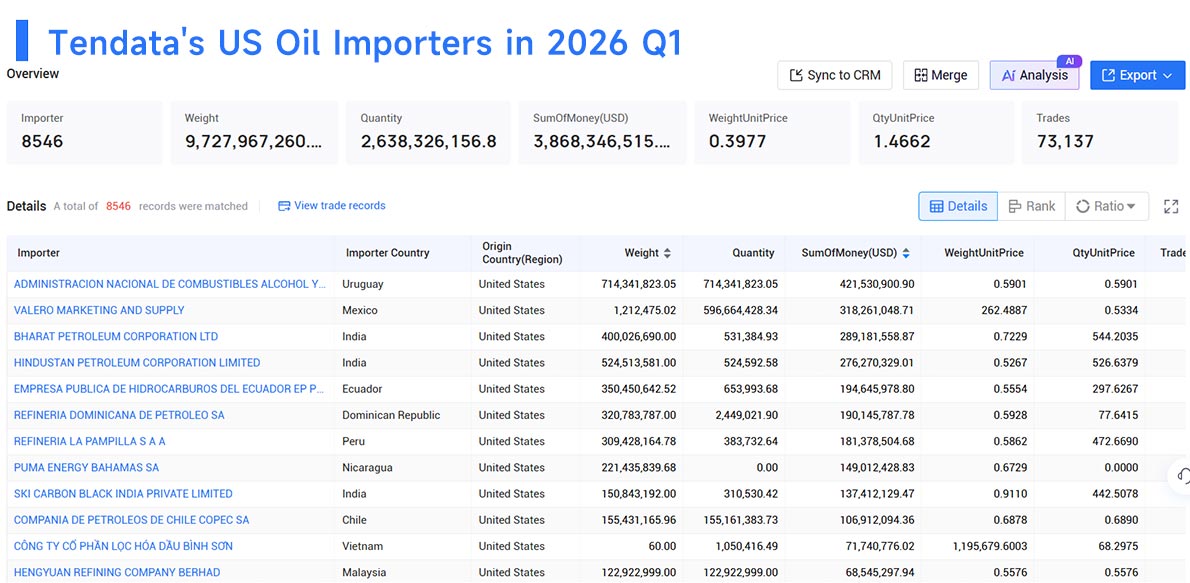Click the red 8546 records count
The image size is (1190, 583).
(x=118, y=206)
